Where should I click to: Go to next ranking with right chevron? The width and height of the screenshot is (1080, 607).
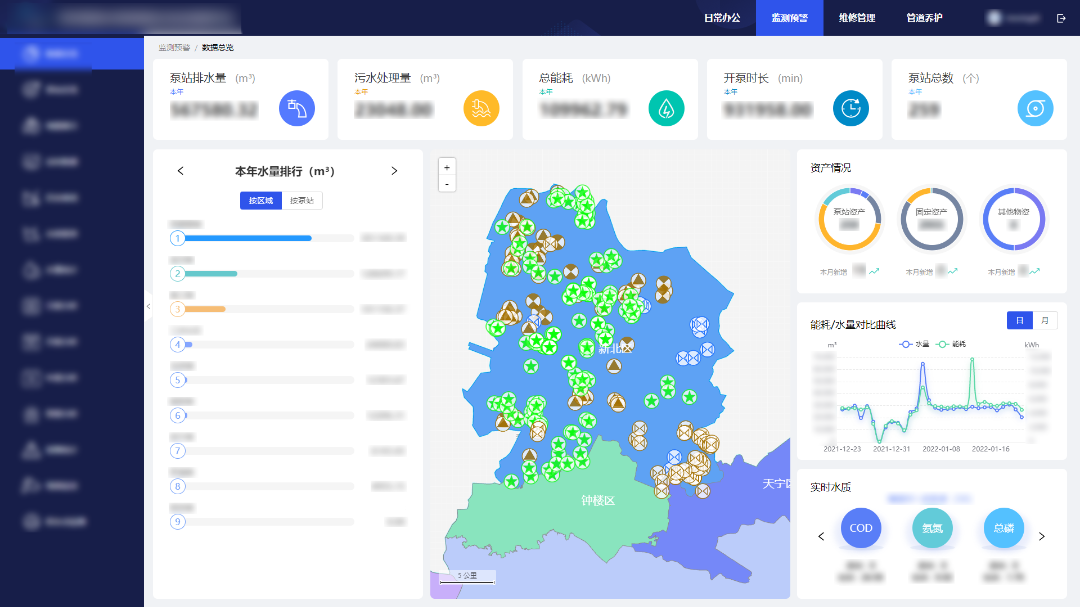(x=394, y=171)
